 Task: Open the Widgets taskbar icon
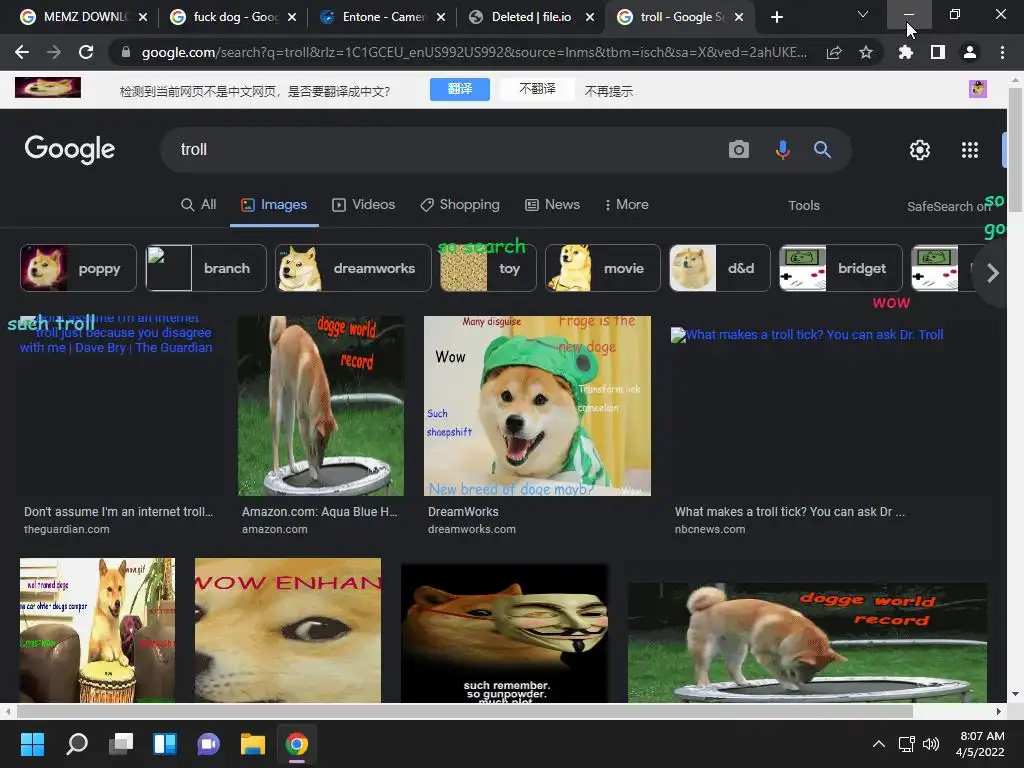[x=165, y=744]
